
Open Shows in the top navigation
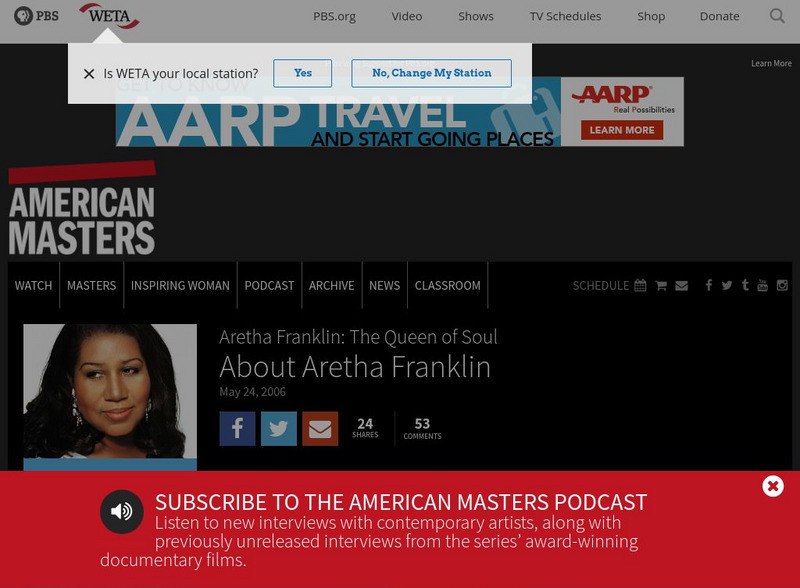pos(476,16)
